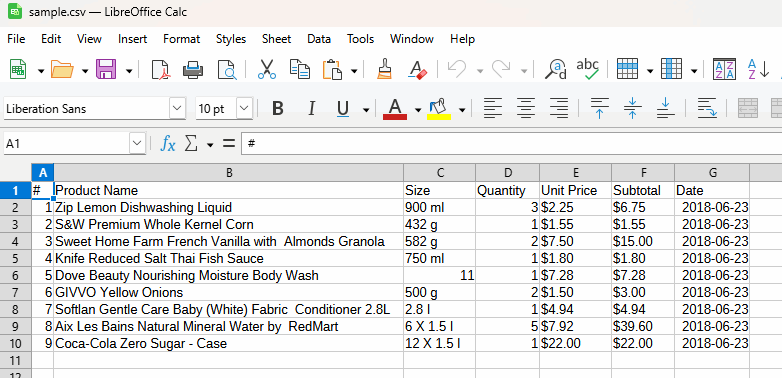This screenshot has height=378, width=782.
Task: Open the Function Wizard
Action: [168, 144]
